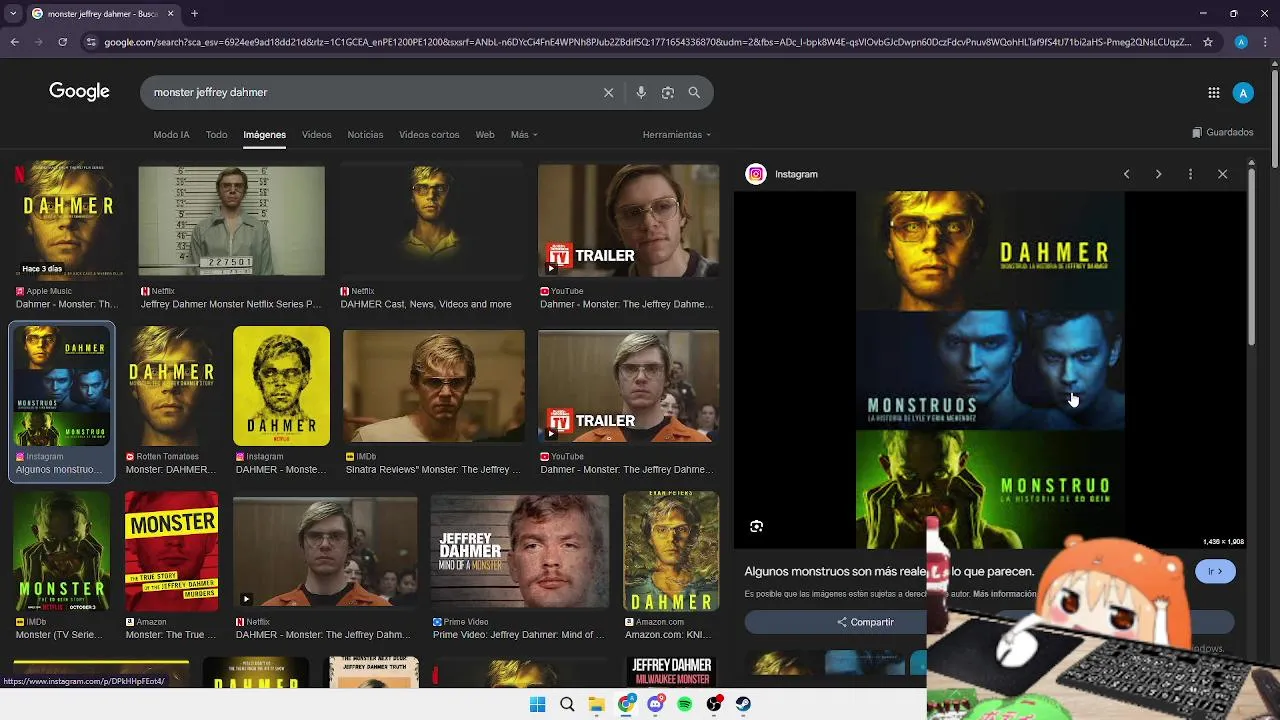Open IMDb Monster TV Series thumbnail

(x=62, y=551)
